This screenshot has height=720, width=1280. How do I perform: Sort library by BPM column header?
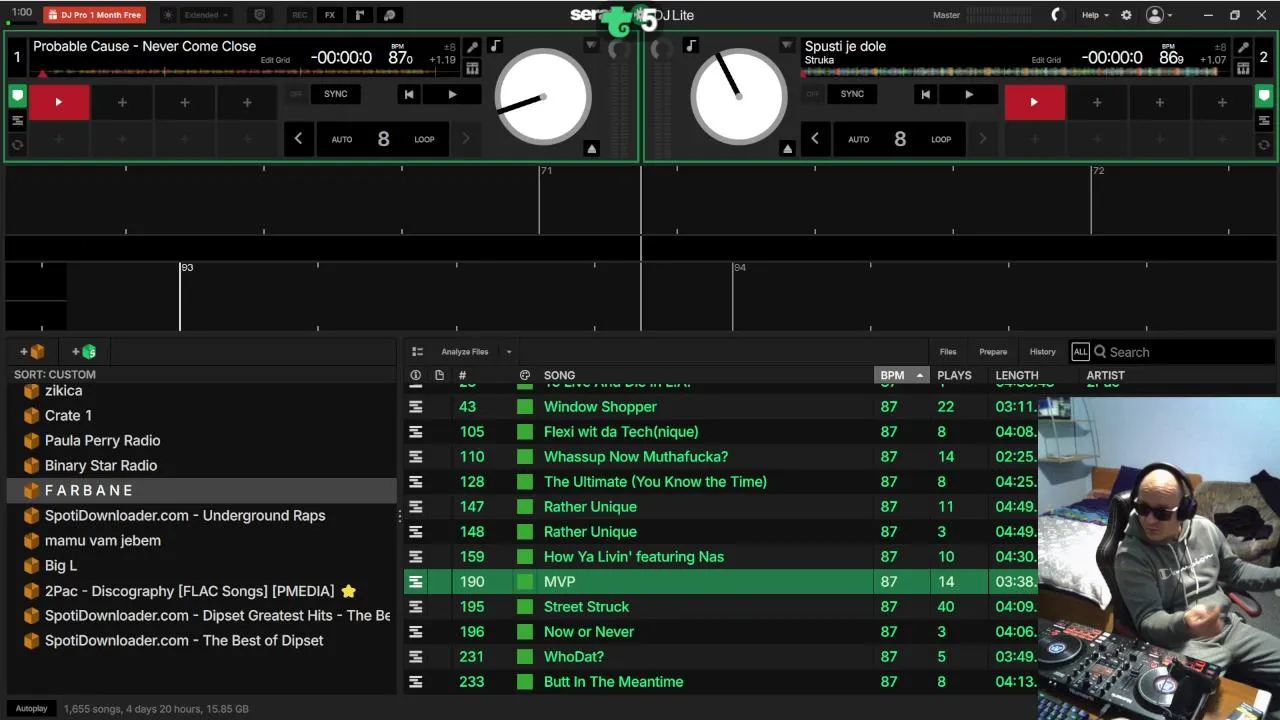click(x=901, y=376)
